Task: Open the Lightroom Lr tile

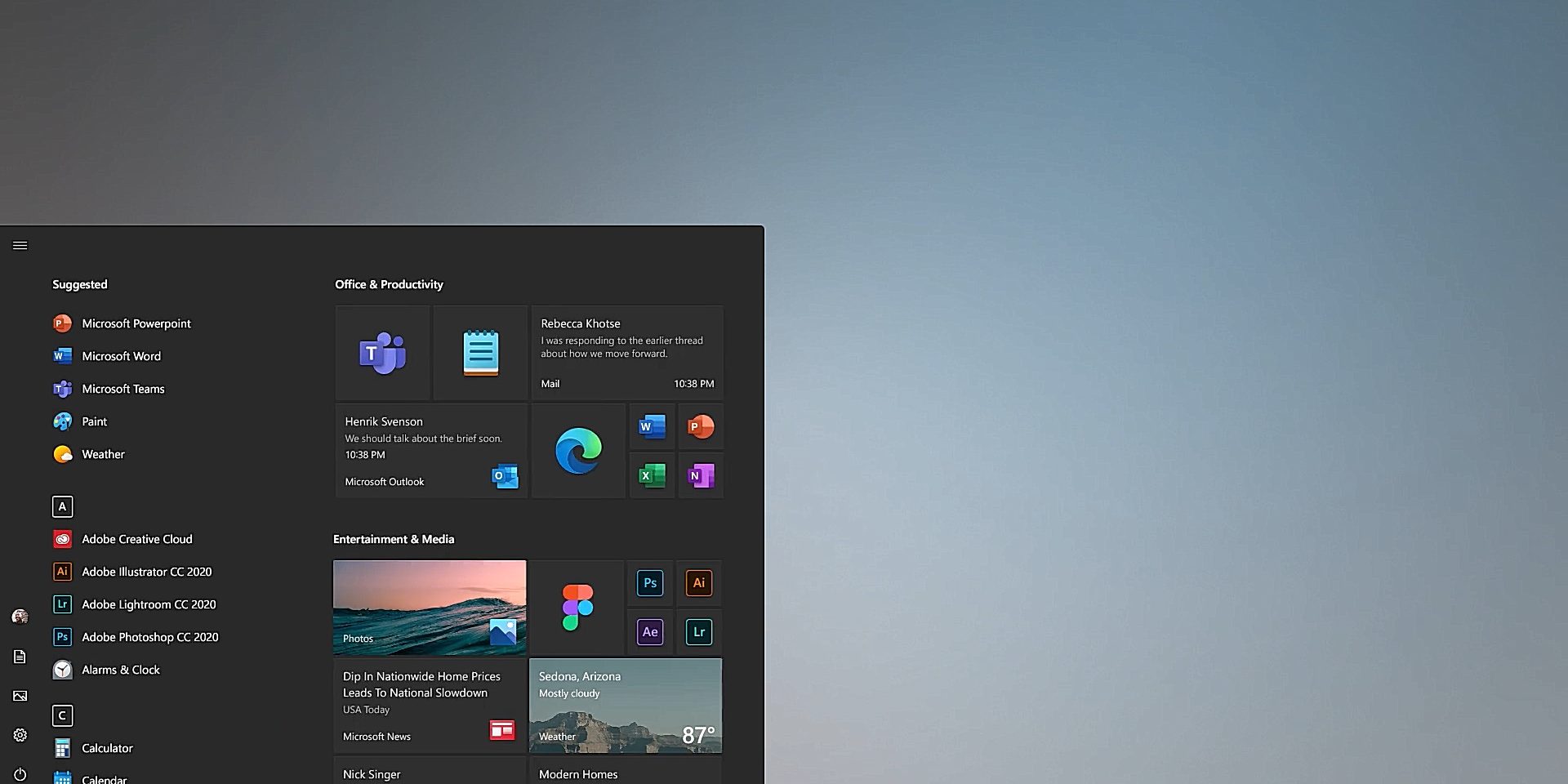Action: coord(698,631)
